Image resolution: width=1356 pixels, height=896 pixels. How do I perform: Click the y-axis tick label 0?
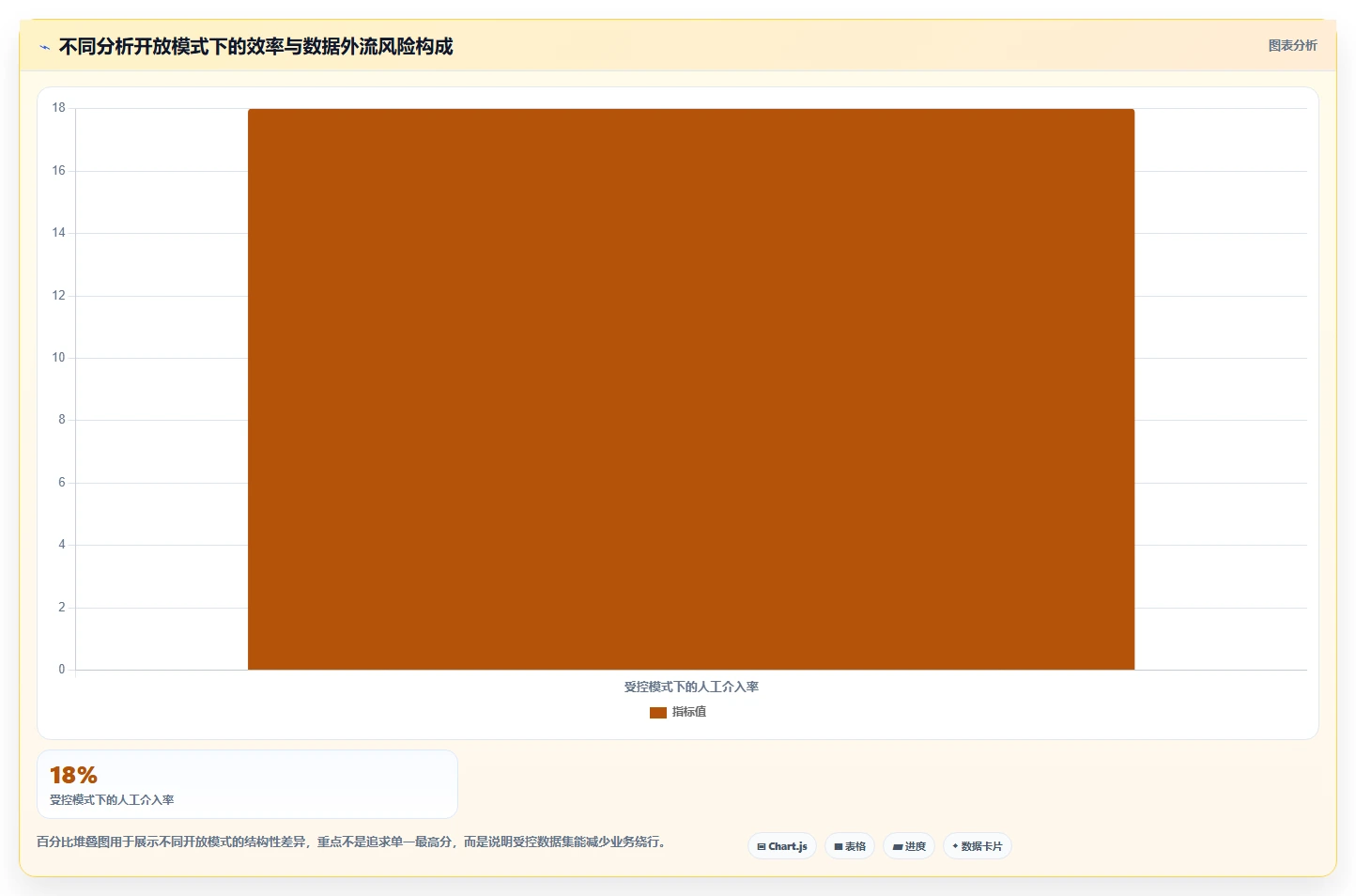click(62, 670)
